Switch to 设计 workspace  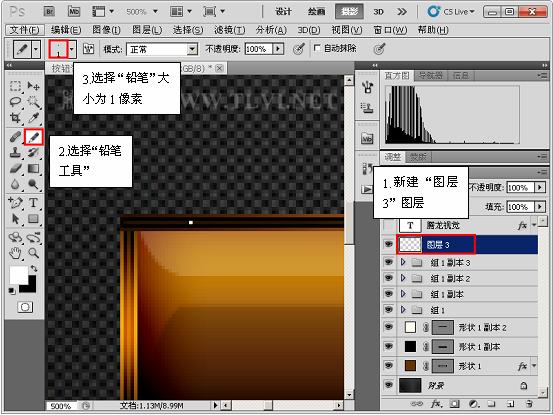[x=283, y=12]
